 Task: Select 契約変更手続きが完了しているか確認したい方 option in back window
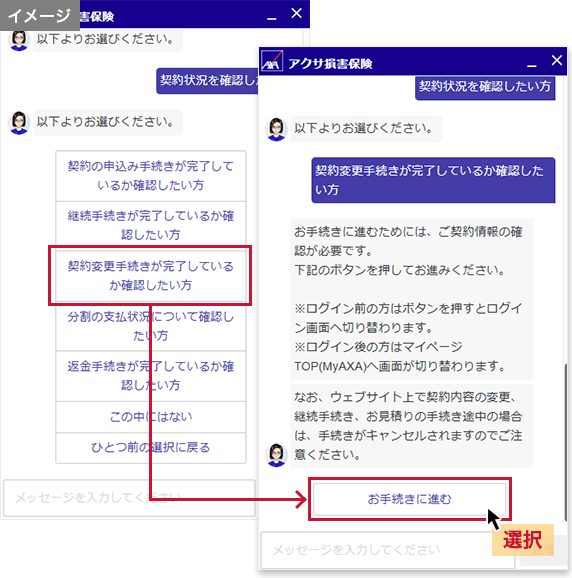point(150,275)
